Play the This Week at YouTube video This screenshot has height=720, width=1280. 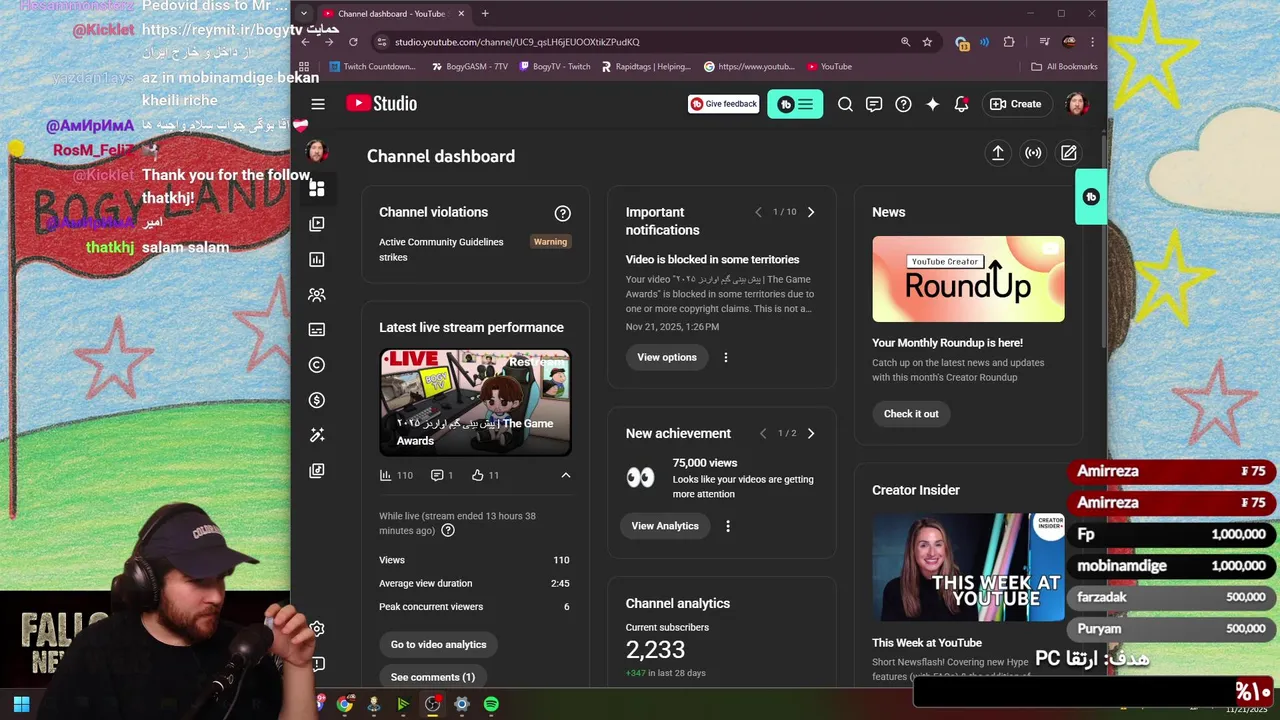pos(968,568)
